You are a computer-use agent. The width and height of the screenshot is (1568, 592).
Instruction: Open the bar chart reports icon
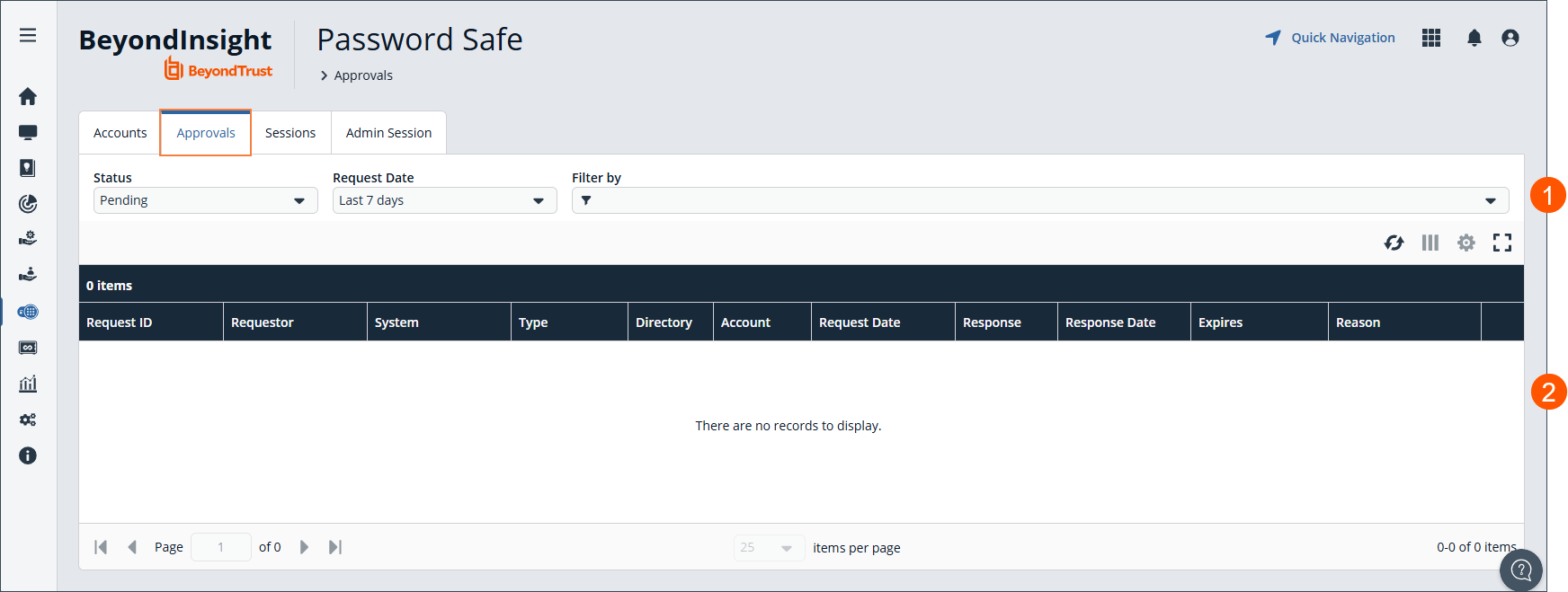tap(28, 384)
